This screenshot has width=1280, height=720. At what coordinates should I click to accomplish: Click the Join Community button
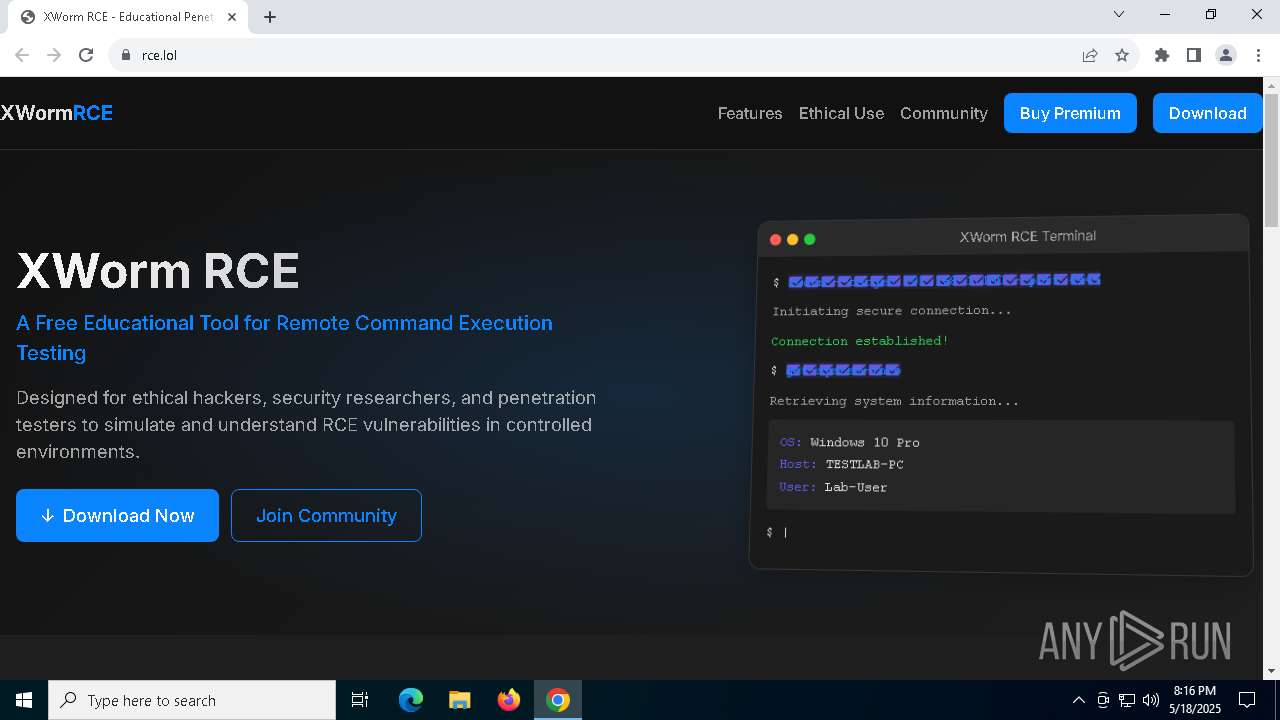pos(326,515)
